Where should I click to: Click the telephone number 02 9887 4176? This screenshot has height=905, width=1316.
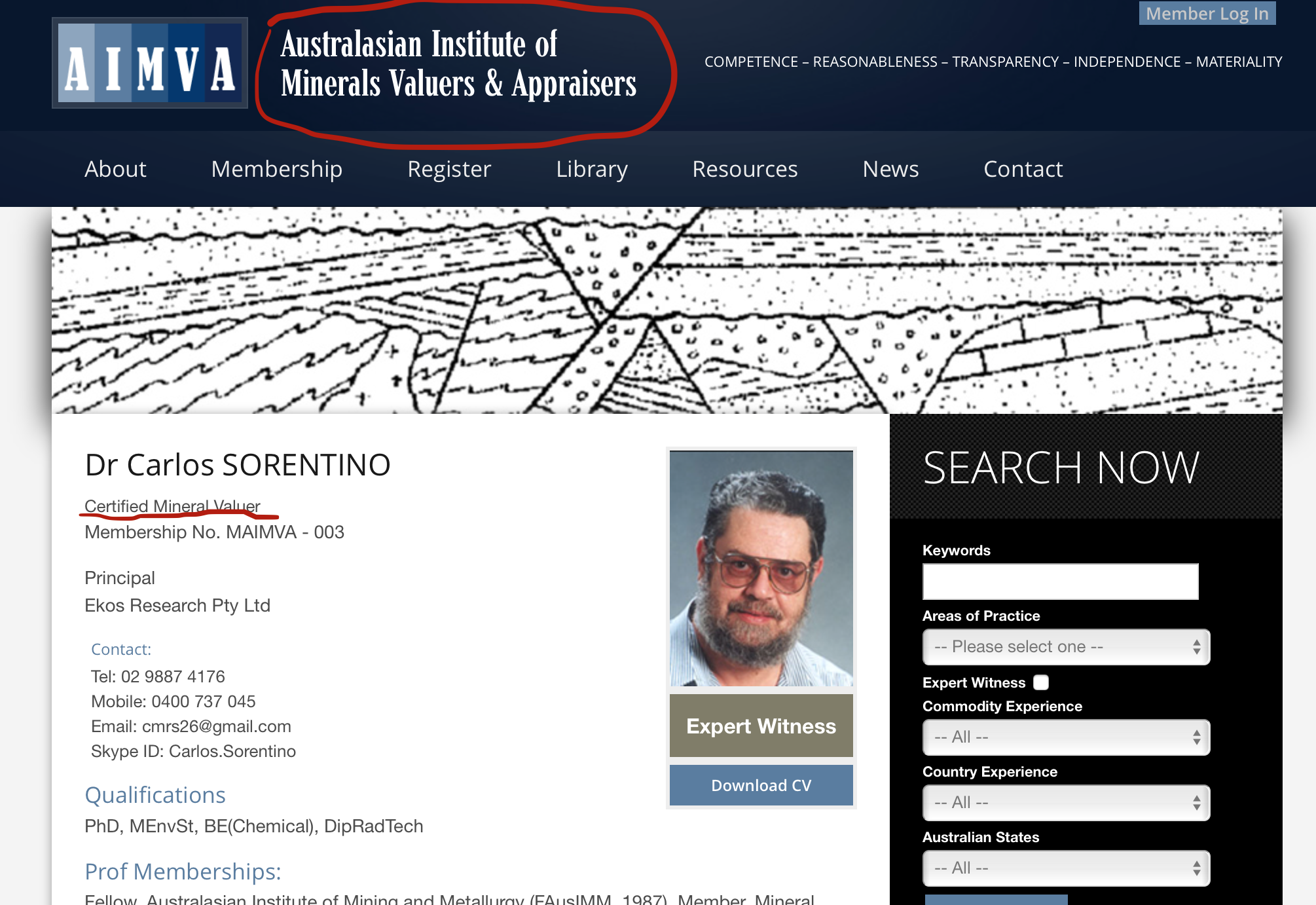pos(173,676)
